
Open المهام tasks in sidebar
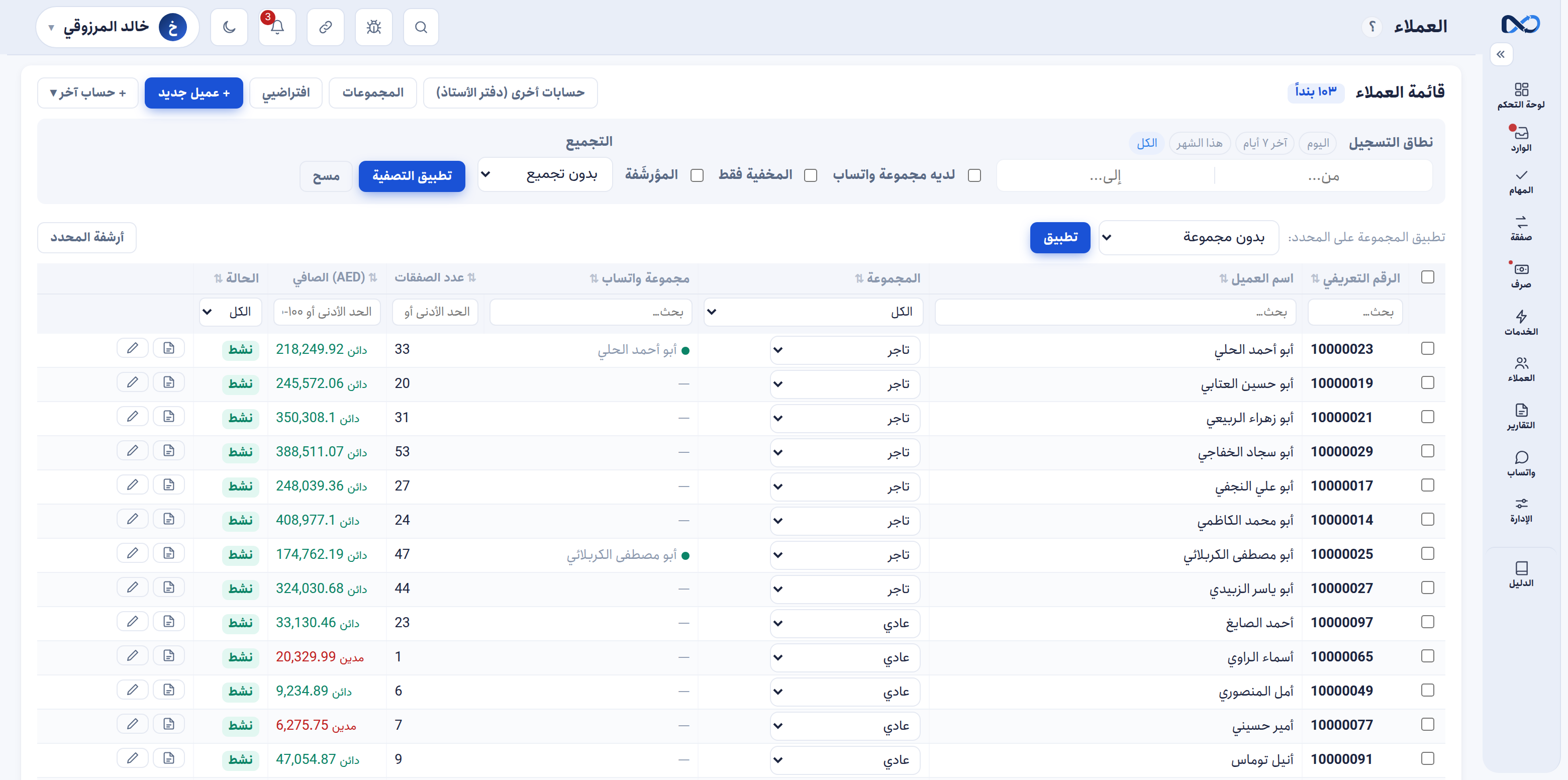click(1521, 182)
